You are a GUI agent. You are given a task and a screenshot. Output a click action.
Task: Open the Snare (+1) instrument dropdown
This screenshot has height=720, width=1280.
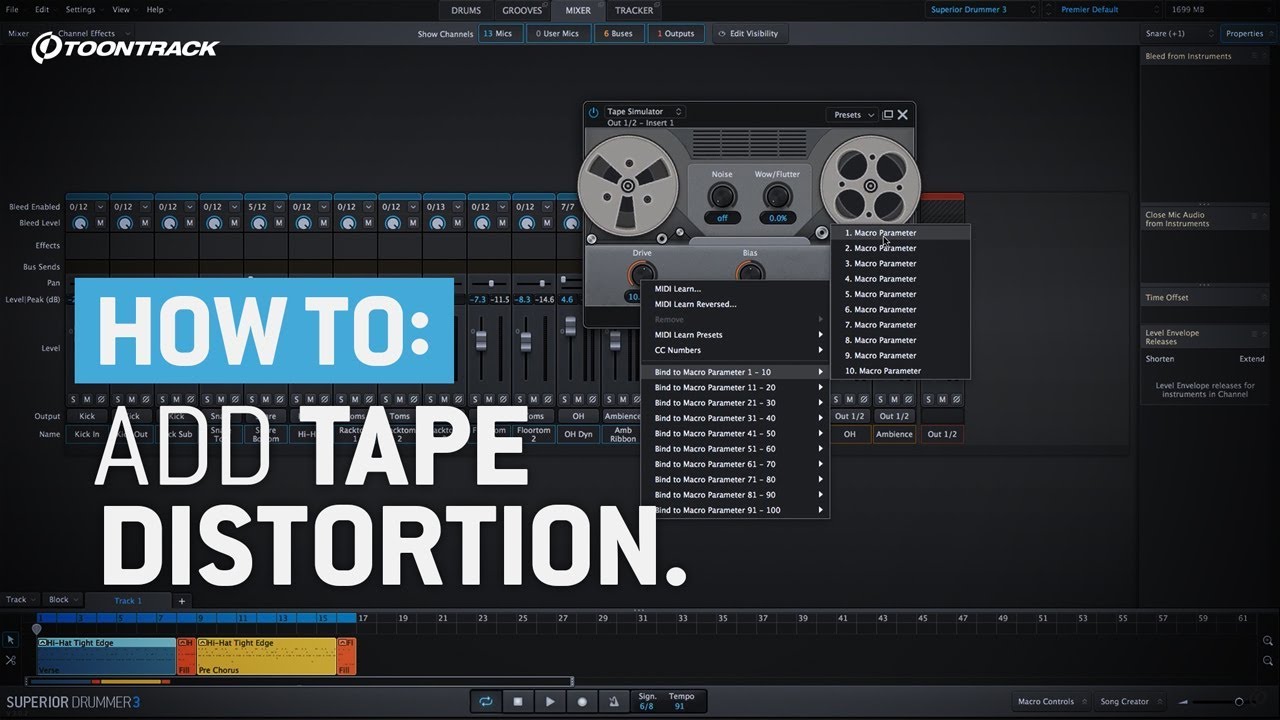click(1179, 34)
